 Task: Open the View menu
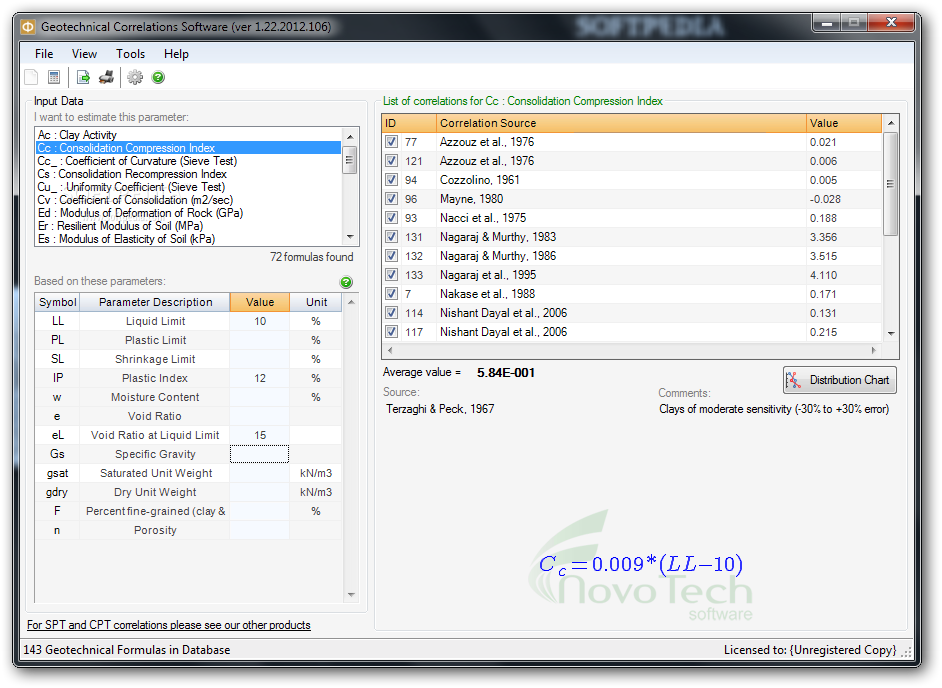84,54
